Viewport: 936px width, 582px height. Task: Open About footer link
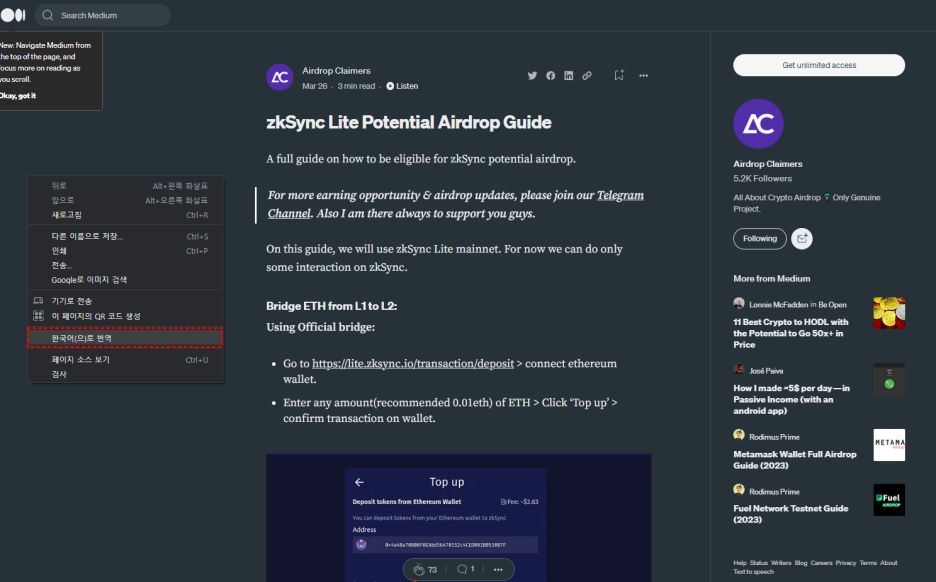(888, 563)
